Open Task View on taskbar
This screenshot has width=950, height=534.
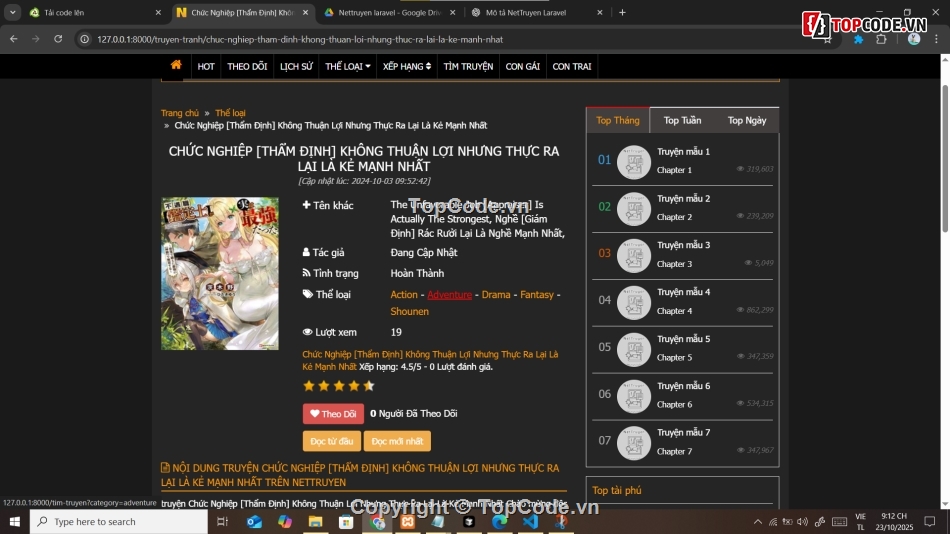(222, 522)
